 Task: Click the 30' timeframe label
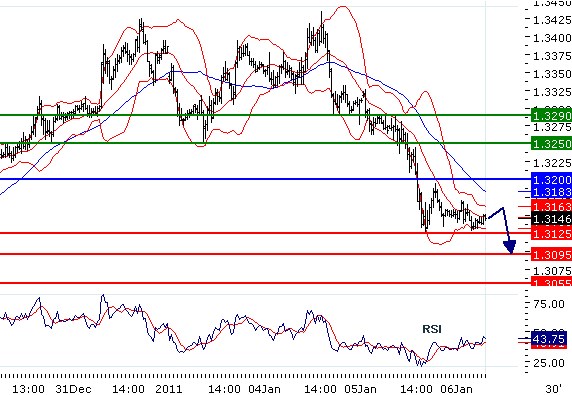pyautogui.click(x=553, y=389)
